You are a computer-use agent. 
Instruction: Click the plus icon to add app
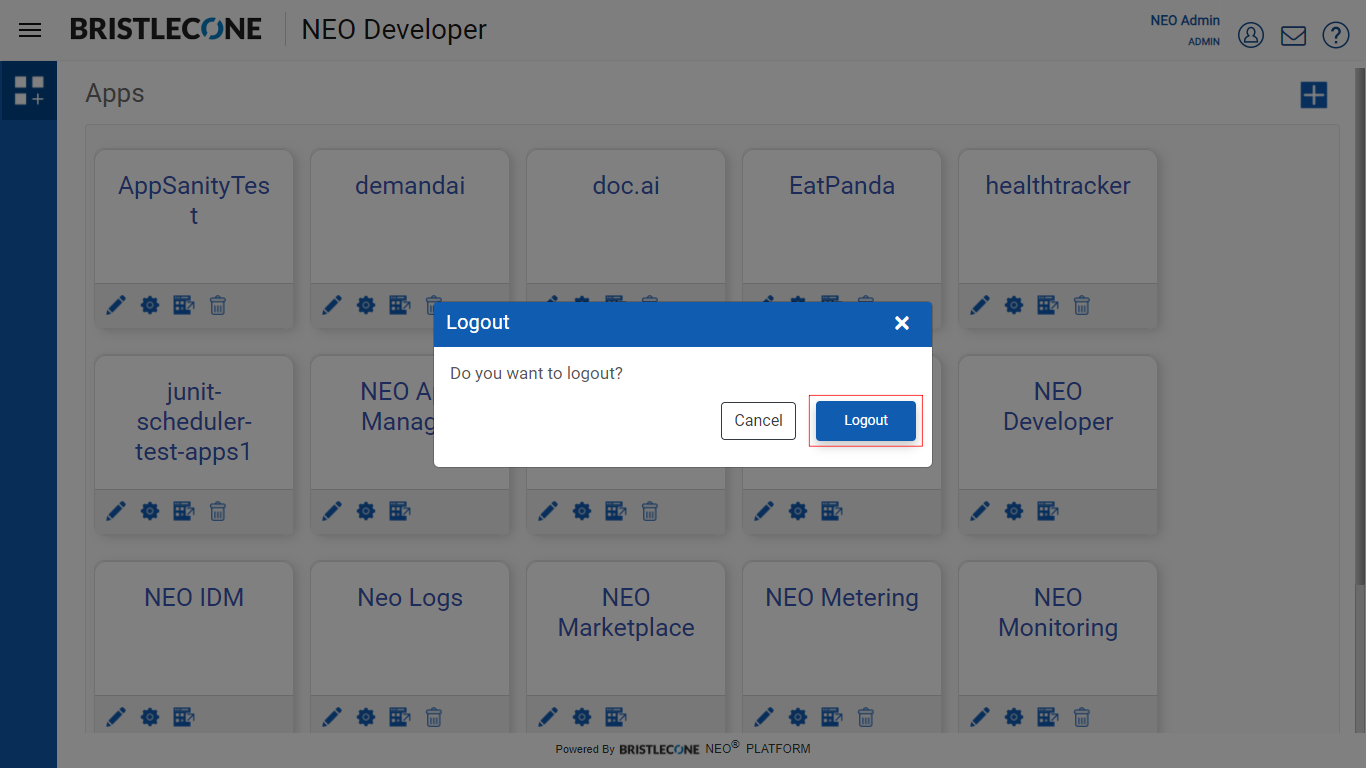1314,95
